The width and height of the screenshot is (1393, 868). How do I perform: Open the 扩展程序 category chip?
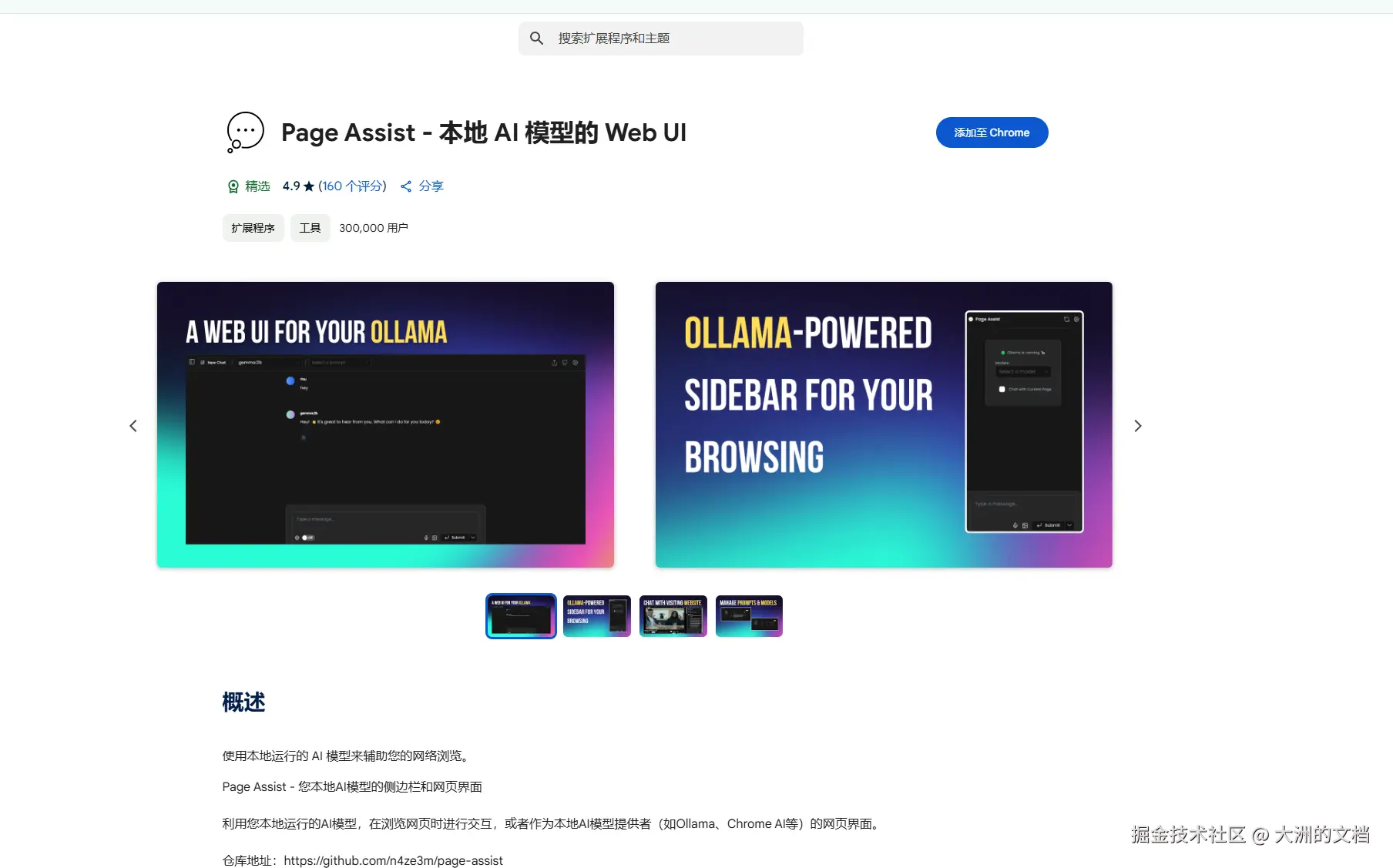pos(253,228)
